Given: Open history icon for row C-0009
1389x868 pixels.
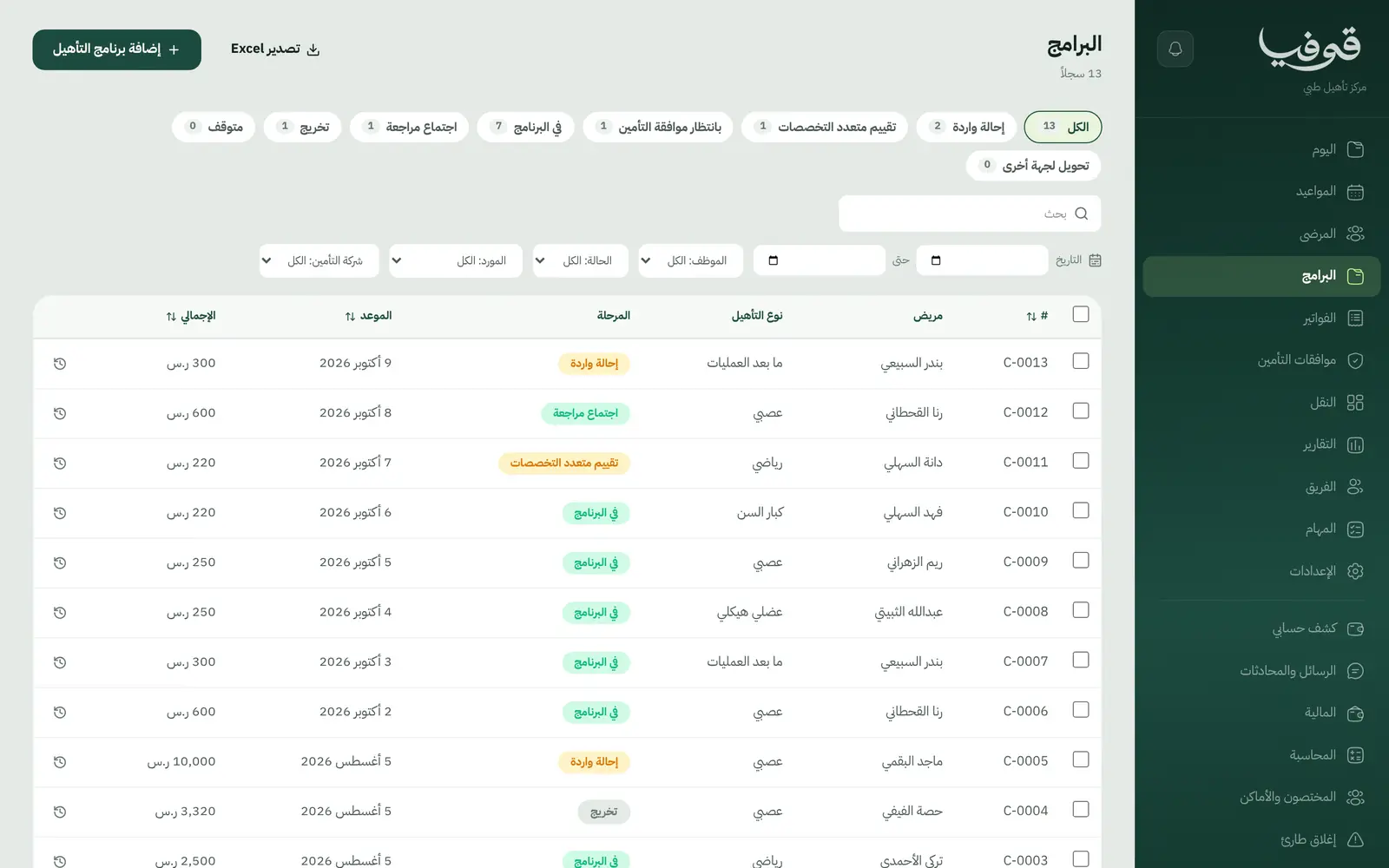Looking at the screenshot, I should [60, 562].
